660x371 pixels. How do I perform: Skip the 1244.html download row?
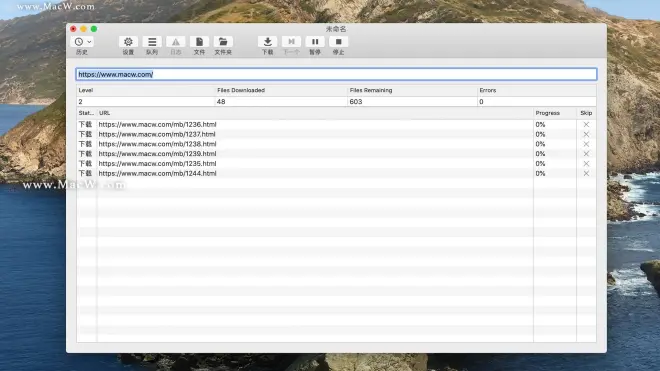[x=586, y=173]
